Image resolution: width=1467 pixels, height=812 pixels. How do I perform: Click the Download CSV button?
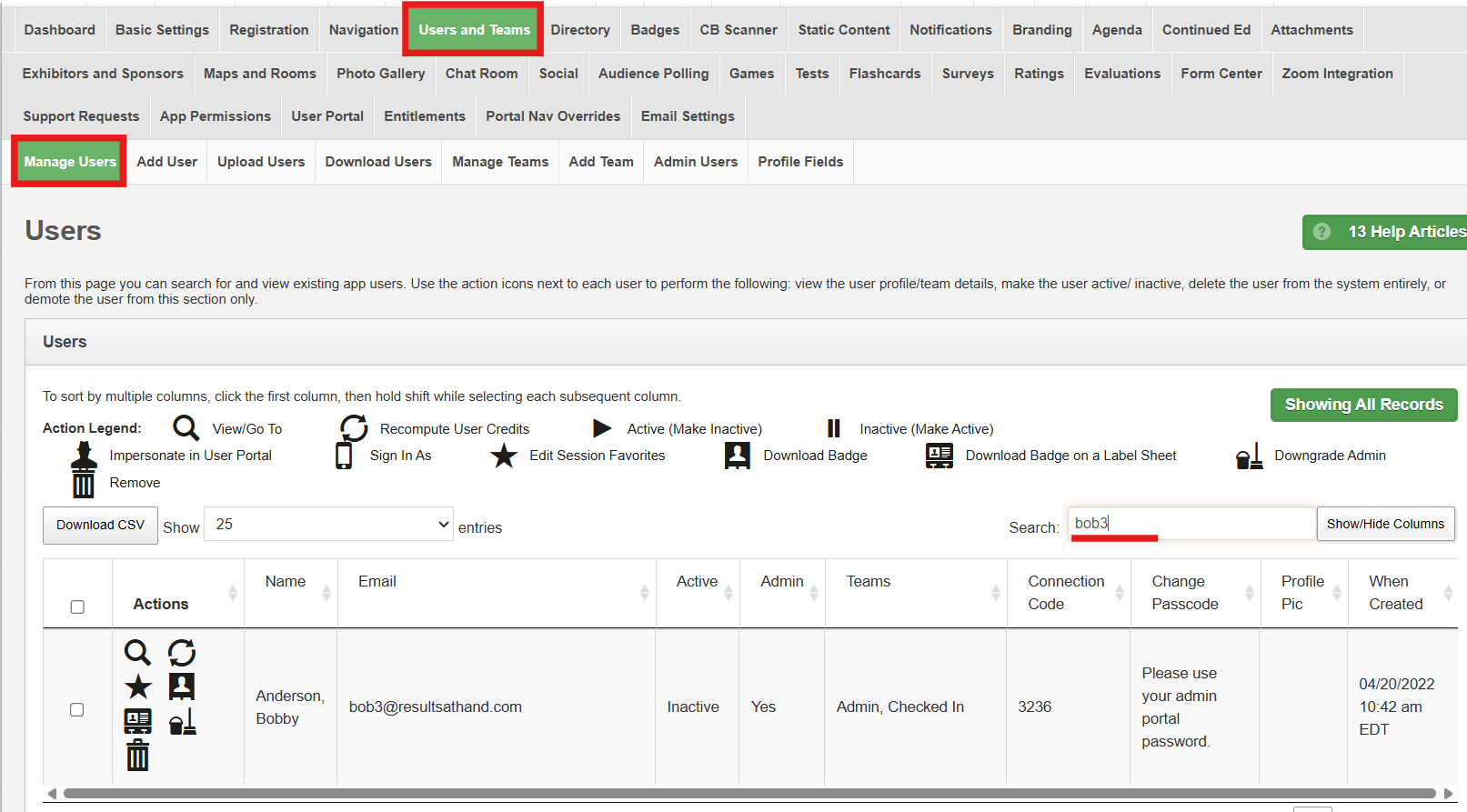pos(100,526)
